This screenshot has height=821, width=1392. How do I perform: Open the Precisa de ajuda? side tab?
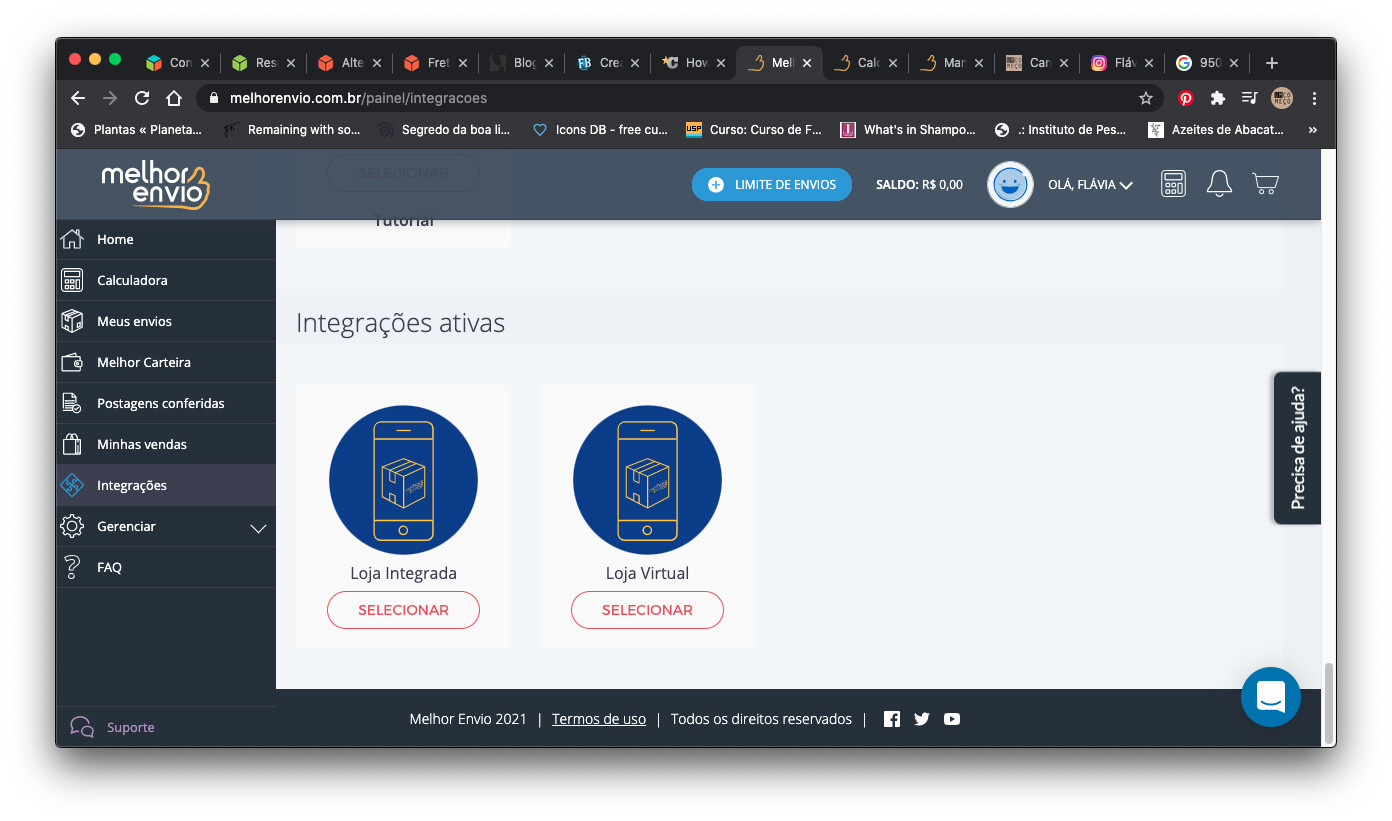(x=1298, y=448)
